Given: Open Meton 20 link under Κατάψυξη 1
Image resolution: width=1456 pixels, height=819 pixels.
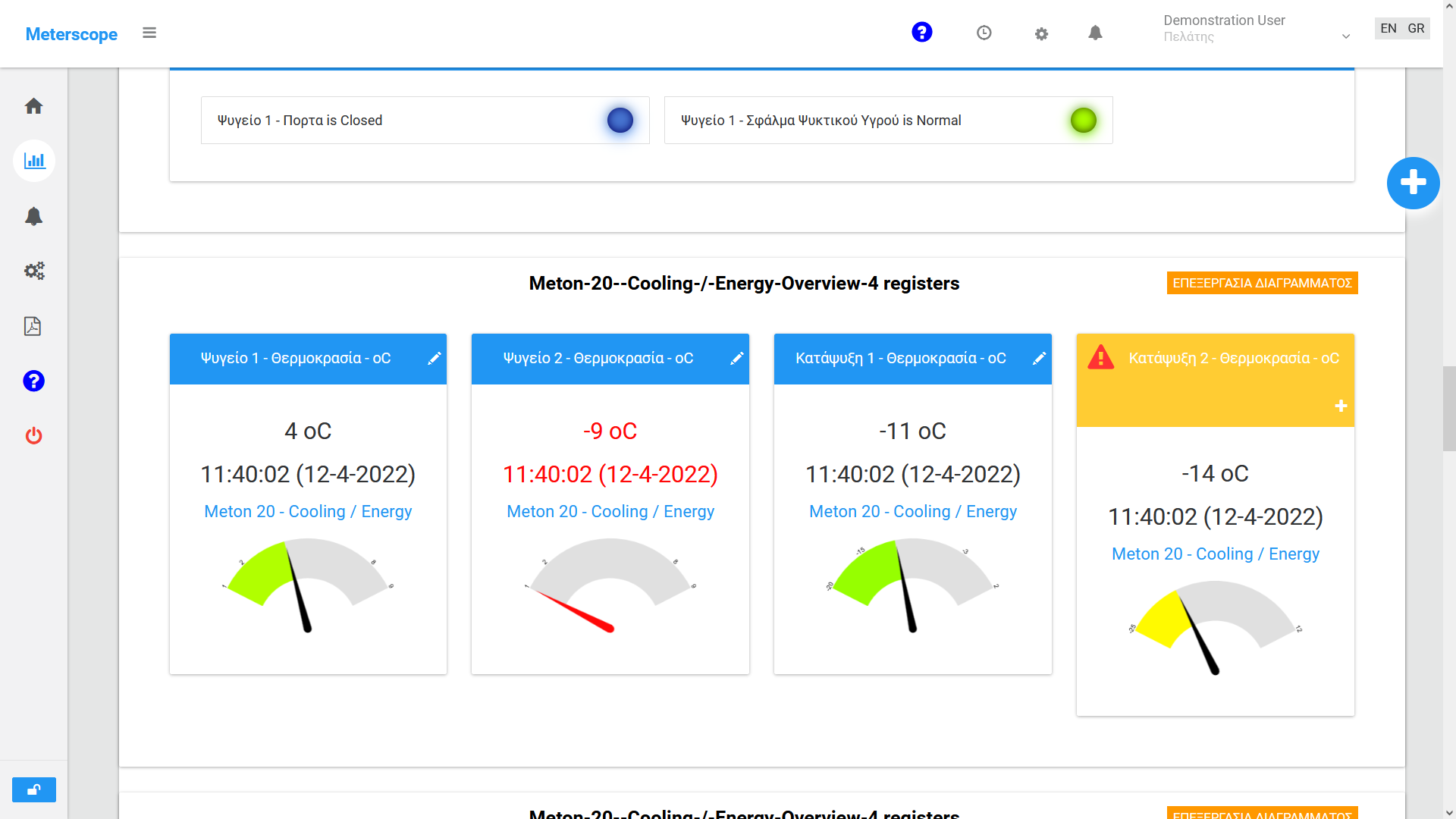Looking at the screenshot, I should point(913,512).
